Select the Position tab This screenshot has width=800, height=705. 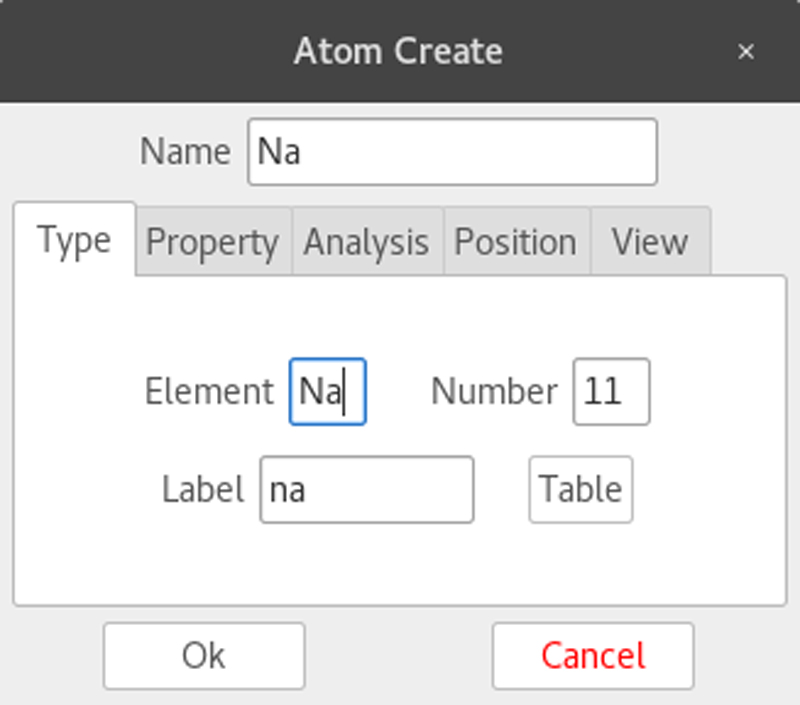point(516,241)
